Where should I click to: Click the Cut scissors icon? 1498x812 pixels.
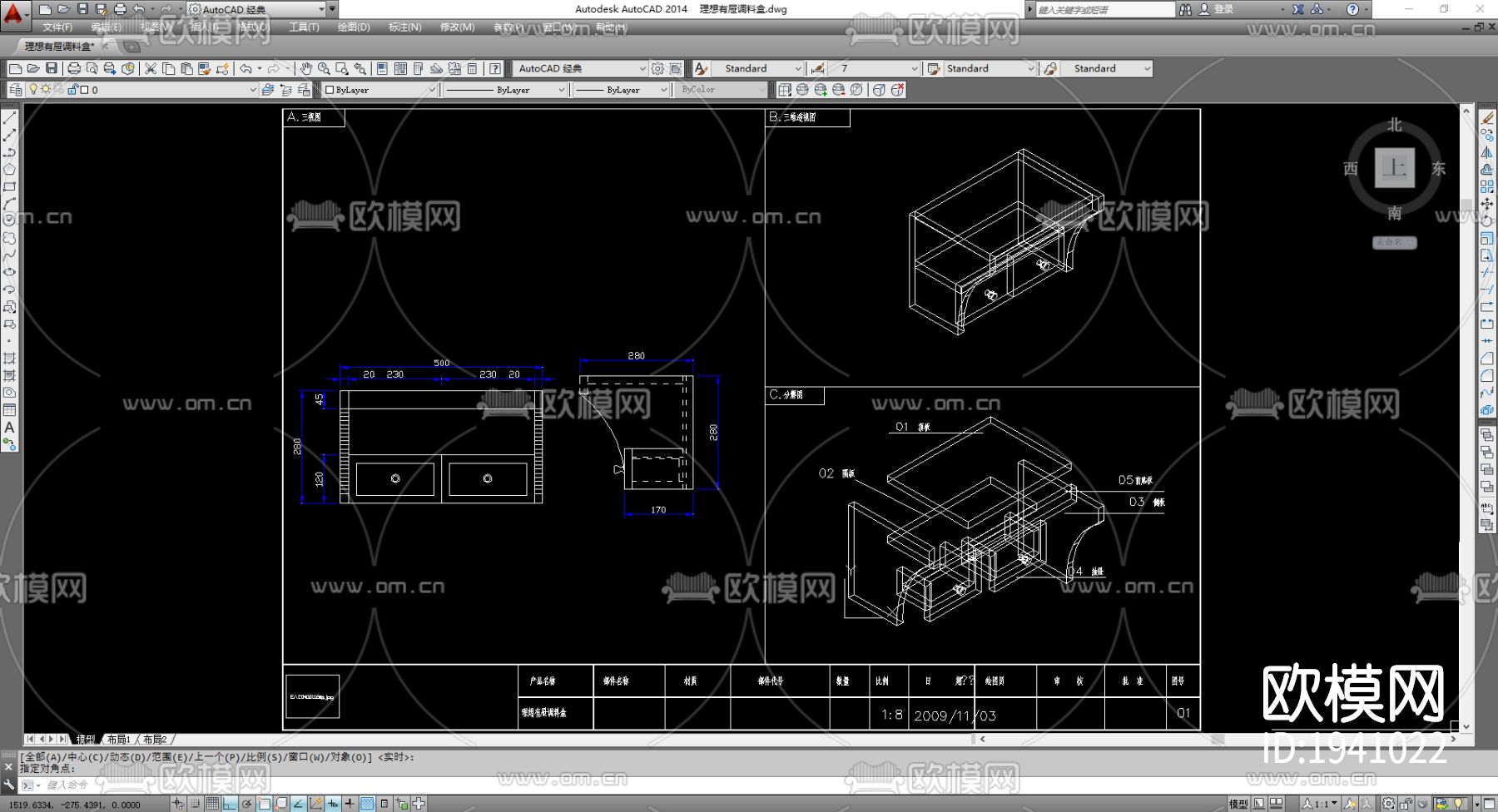151,68
